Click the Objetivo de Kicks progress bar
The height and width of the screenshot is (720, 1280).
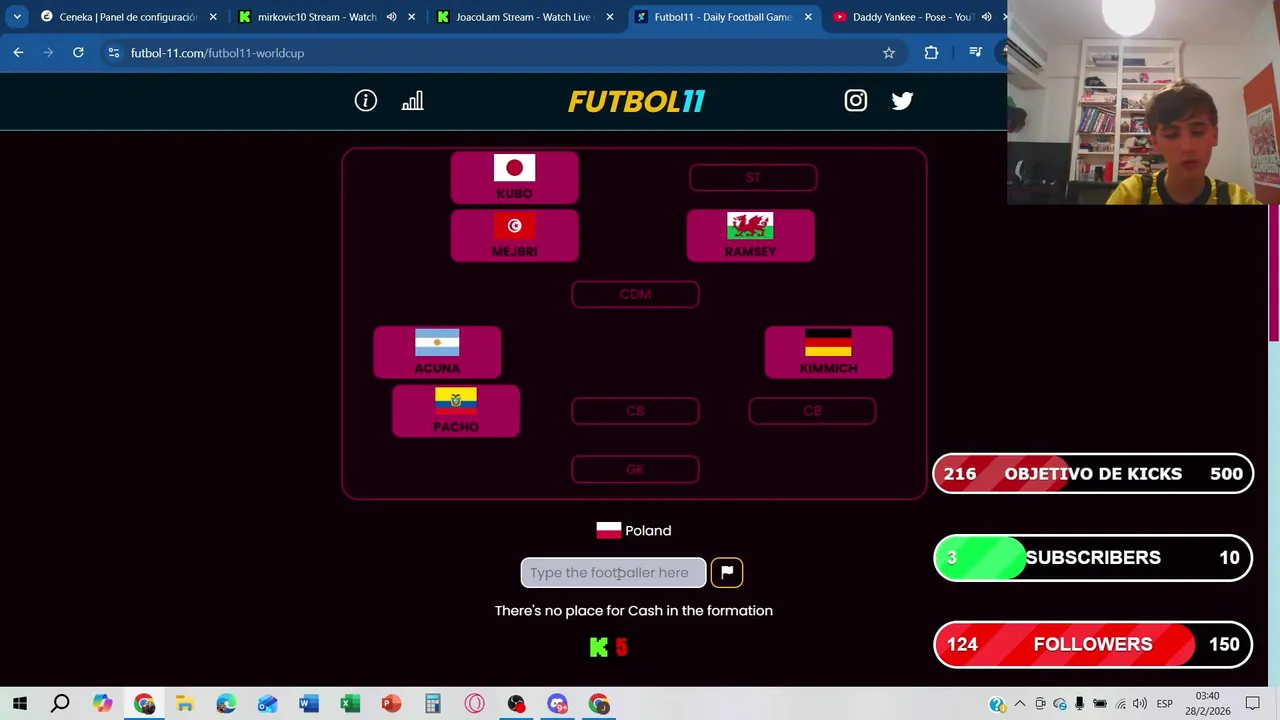(x=1093, y=474)
